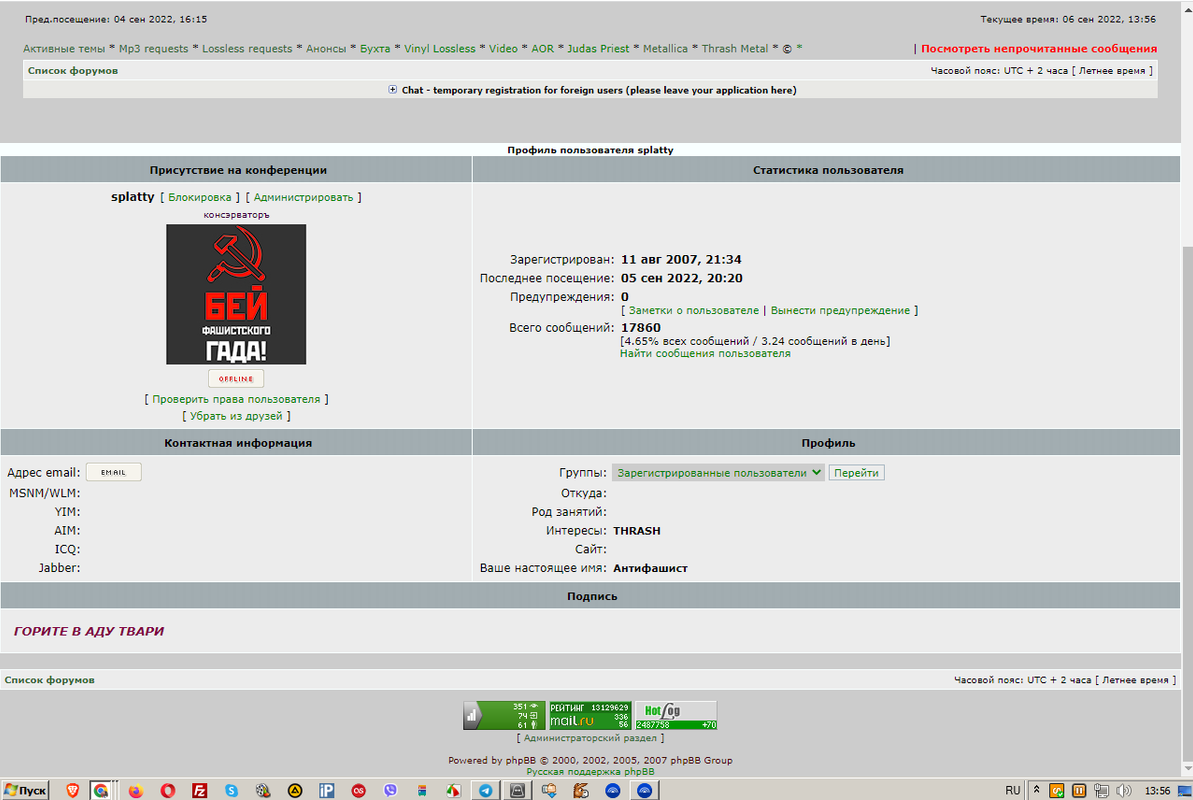Open Metallica navigation link
The height and width of the screenshot is (800, 1193).
tap(665, 49)
